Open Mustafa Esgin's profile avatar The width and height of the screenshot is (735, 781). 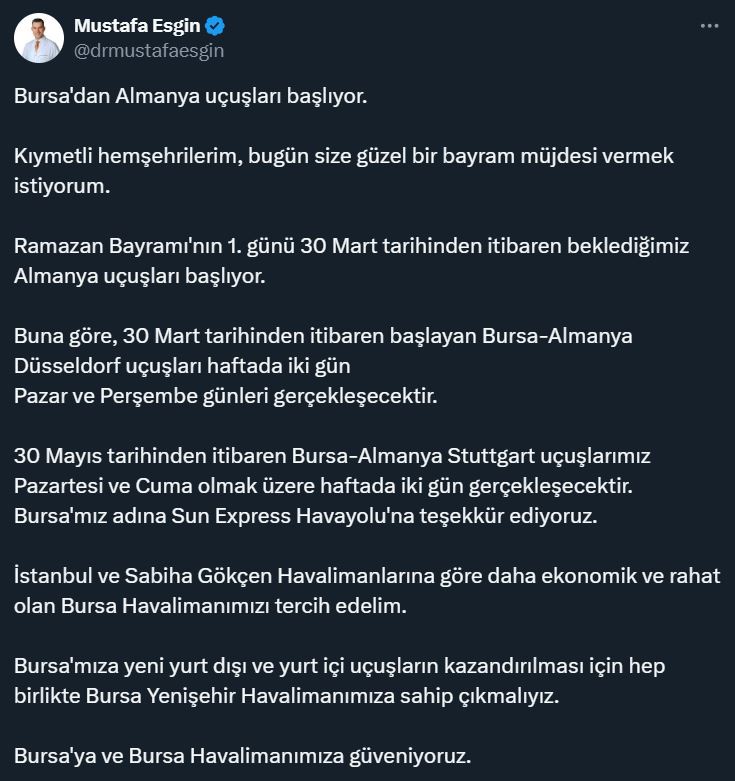(39, 38)
